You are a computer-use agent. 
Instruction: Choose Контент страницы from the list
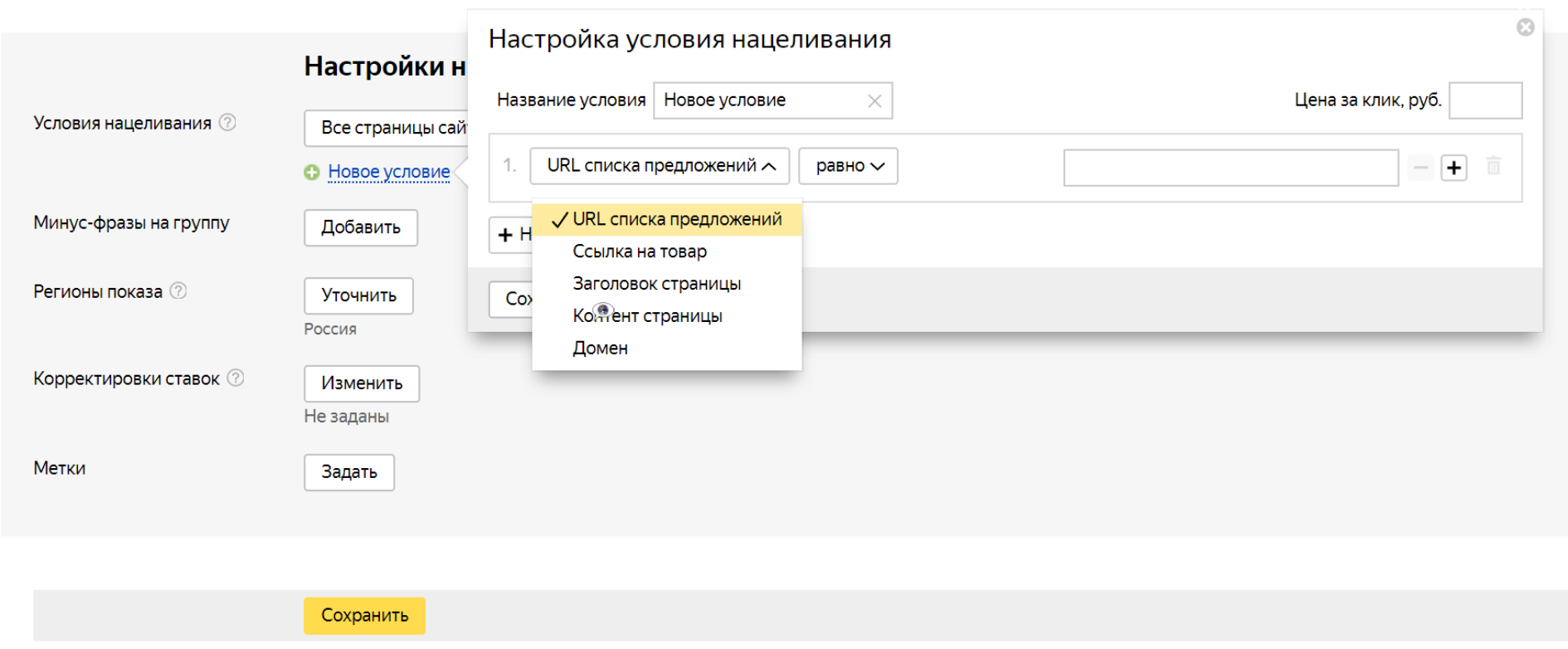(x=667, y=316)
